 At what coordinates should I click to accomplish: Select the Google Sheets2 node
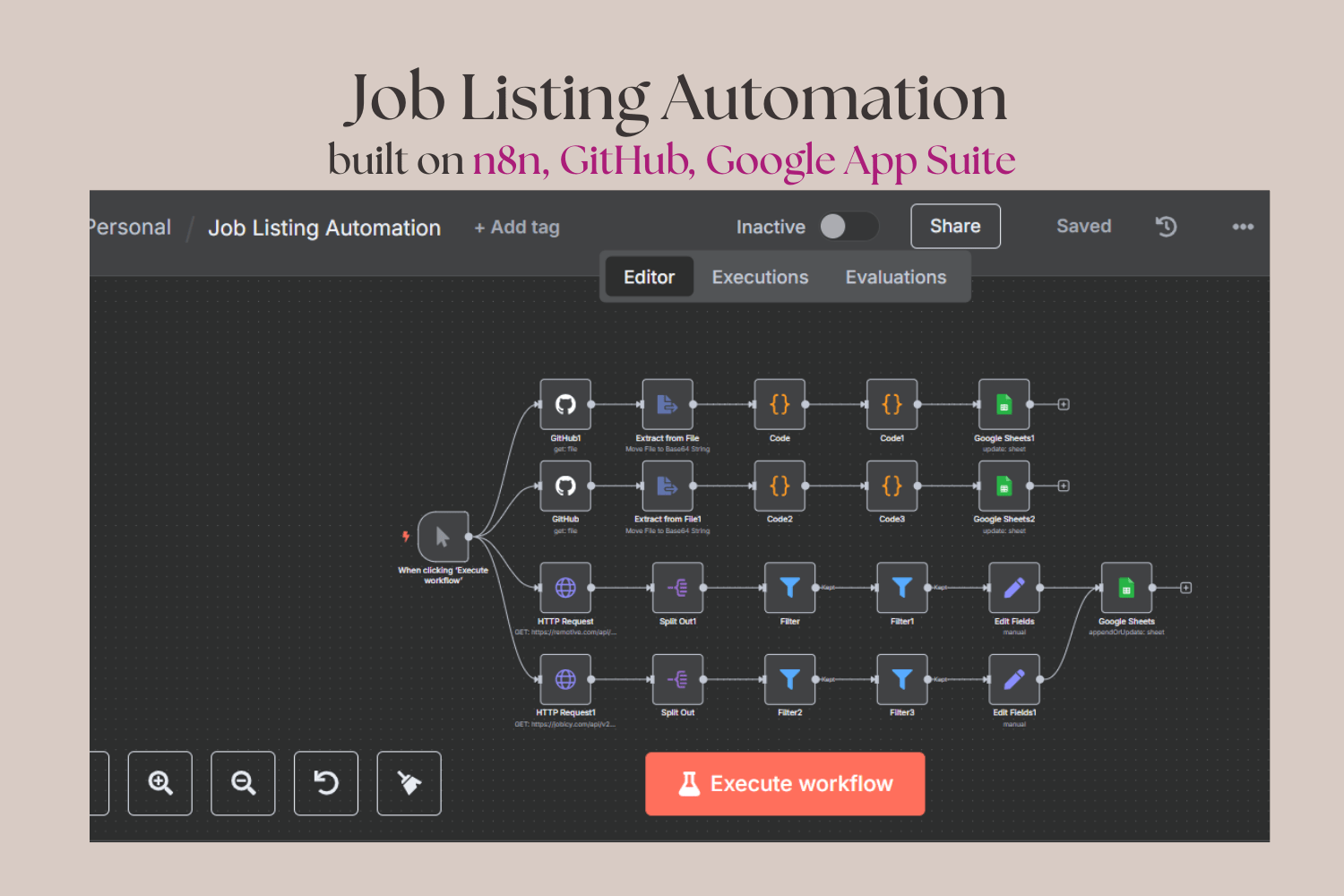click(1004, 487)
